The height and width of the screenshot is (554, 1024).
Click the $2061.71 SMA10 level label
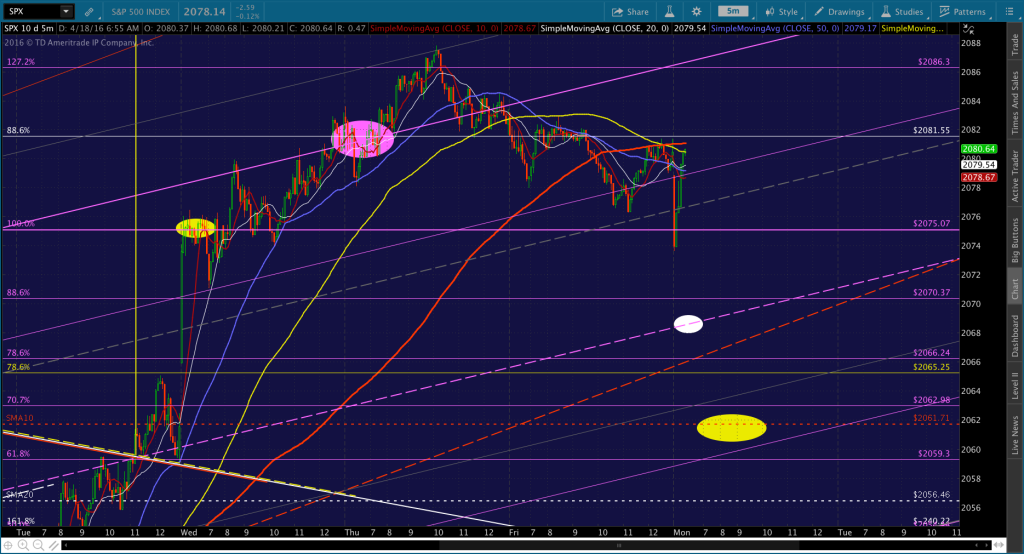click(931, 418)
